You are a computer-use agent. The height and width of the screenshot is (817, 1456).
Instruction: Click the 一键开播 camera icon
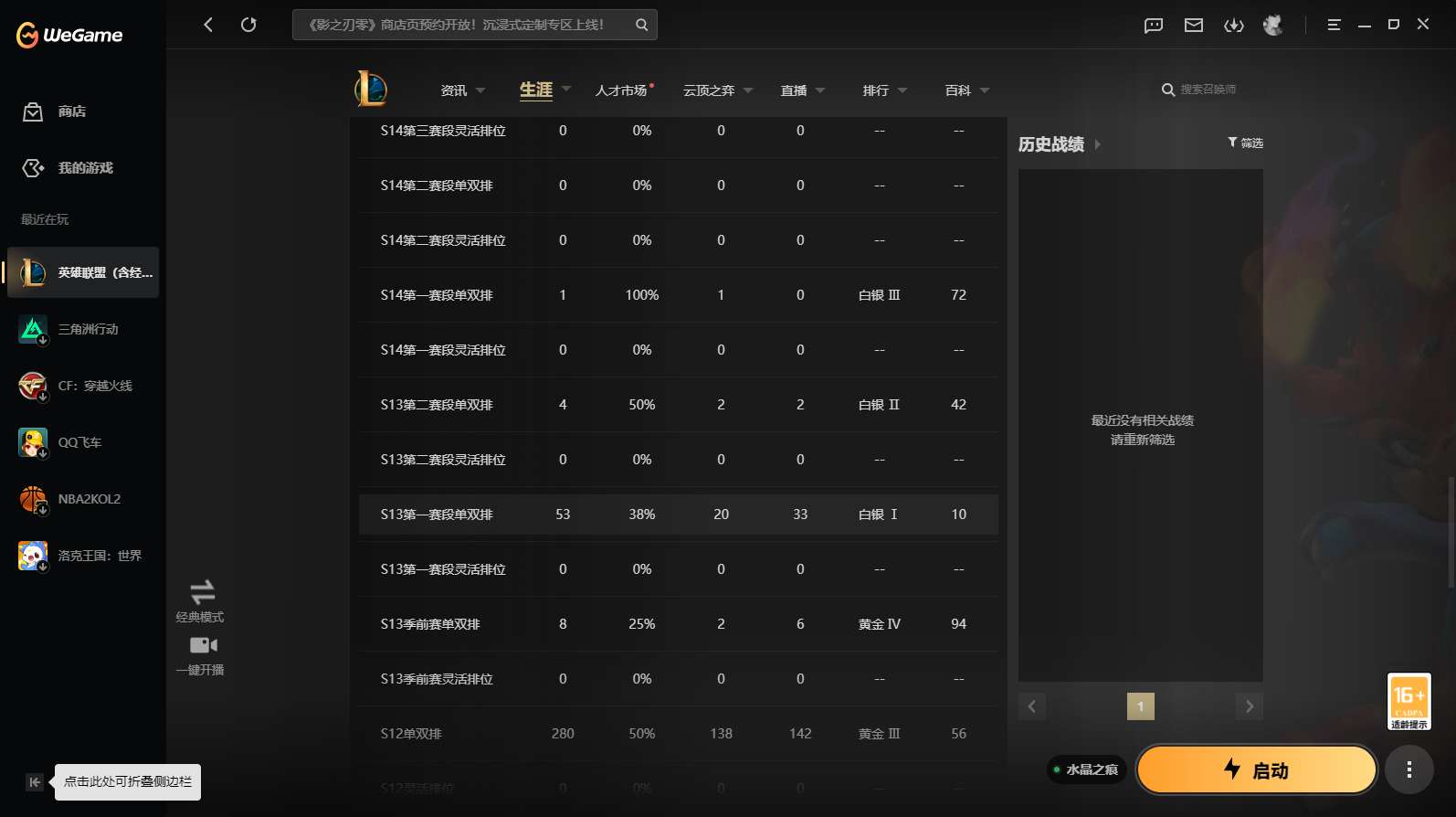pos(203,645)
